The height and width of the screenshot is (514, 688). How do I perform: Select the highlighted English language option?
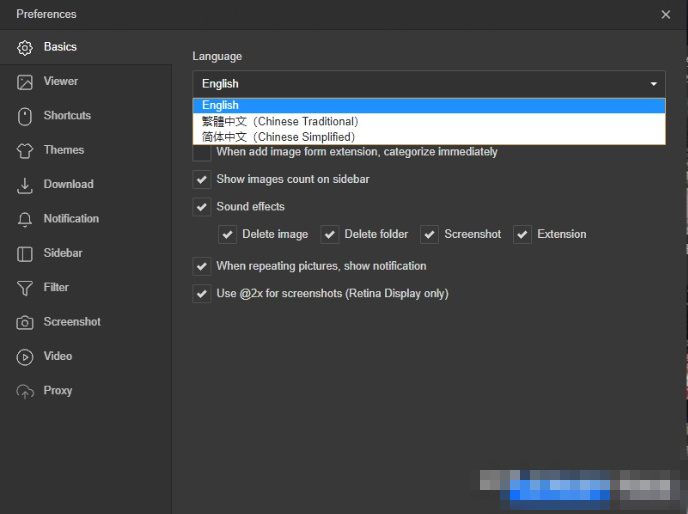coord(220,105)
